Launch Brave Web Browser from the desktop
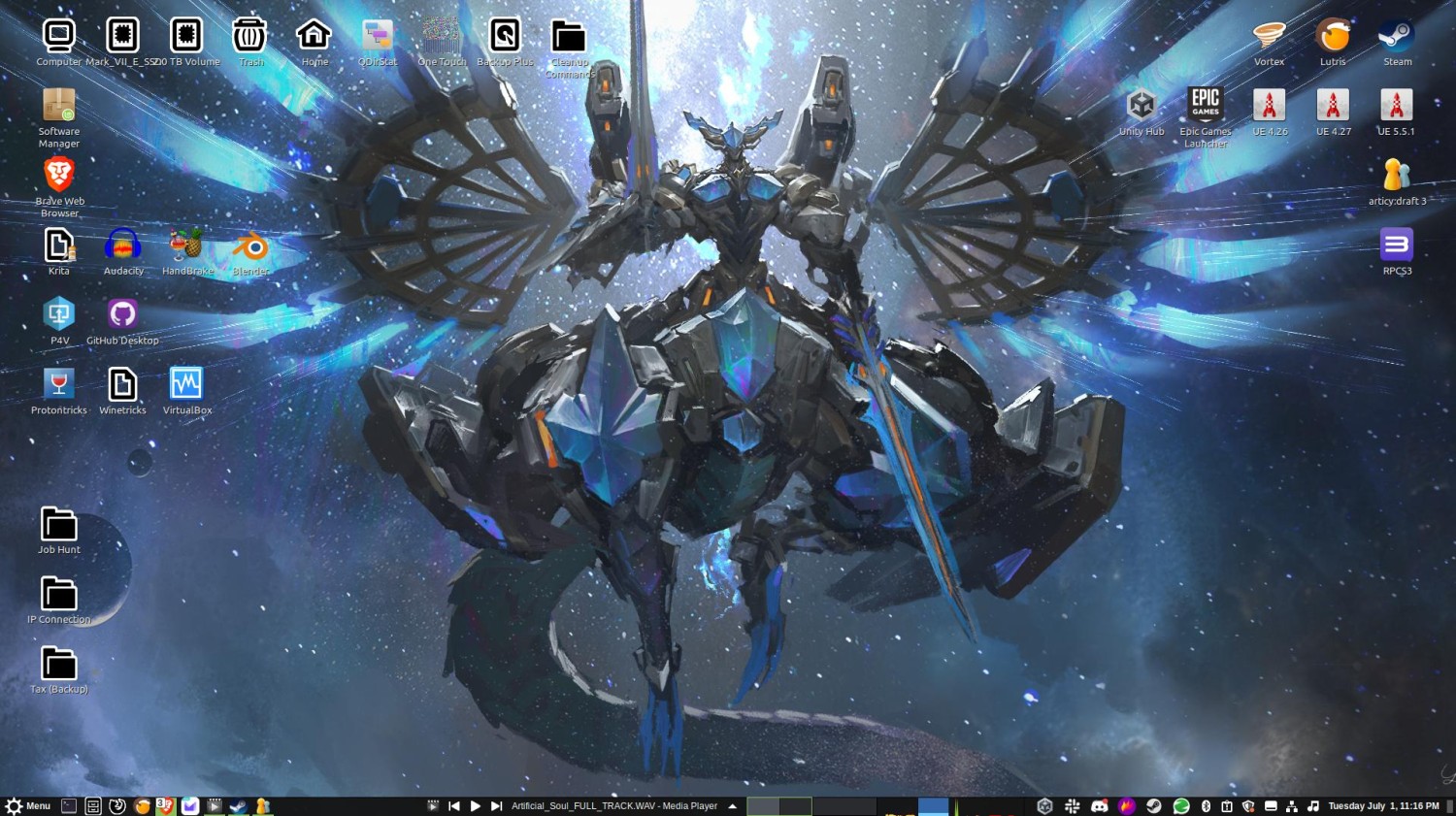Screen dimensions: 1456x816 [x=59, y=187]
